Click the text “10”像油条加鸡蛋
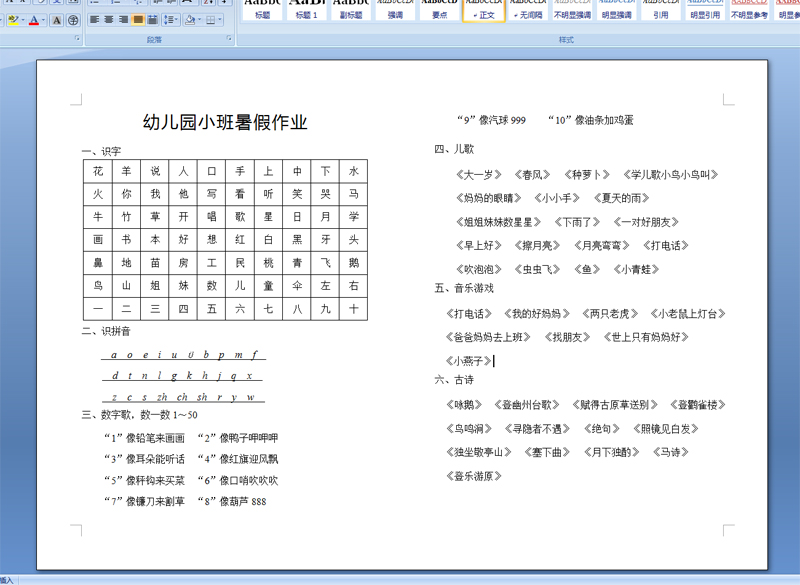Image resolution: width=800 pixels, height=585 pixels. tap(590, 120)
